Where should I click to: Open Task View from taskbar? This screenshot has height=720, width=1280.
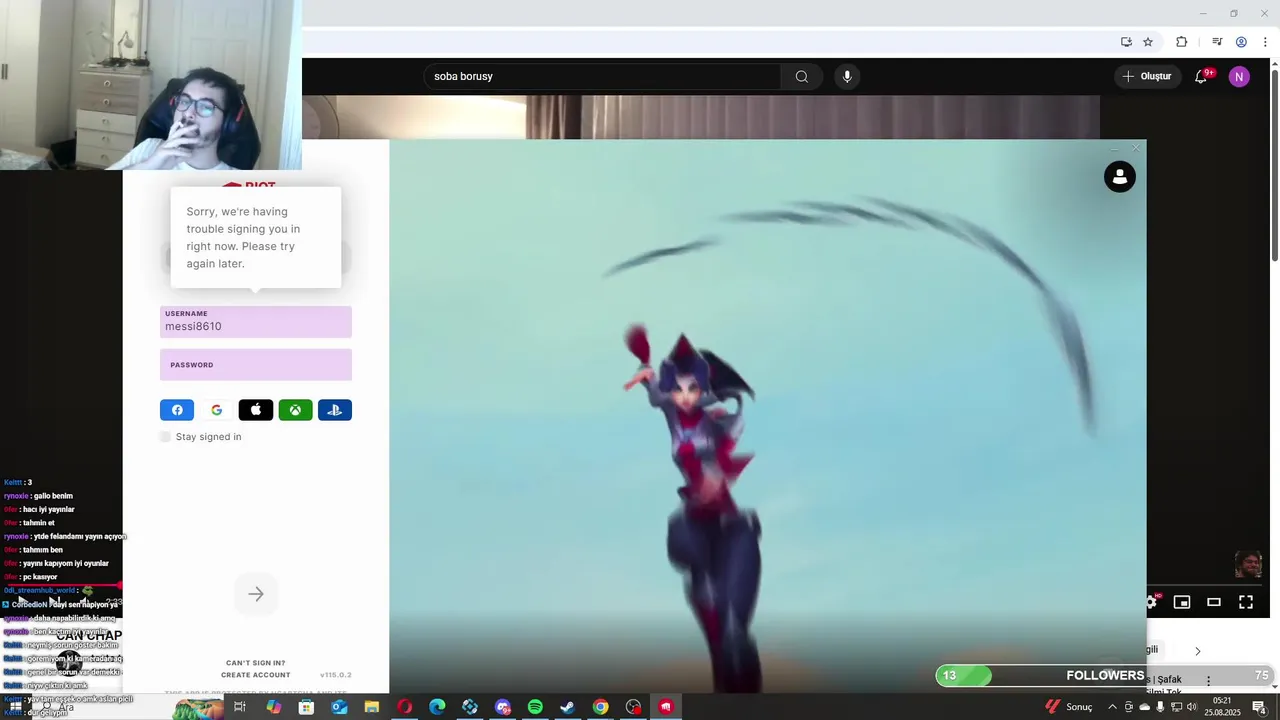[240, 707]
